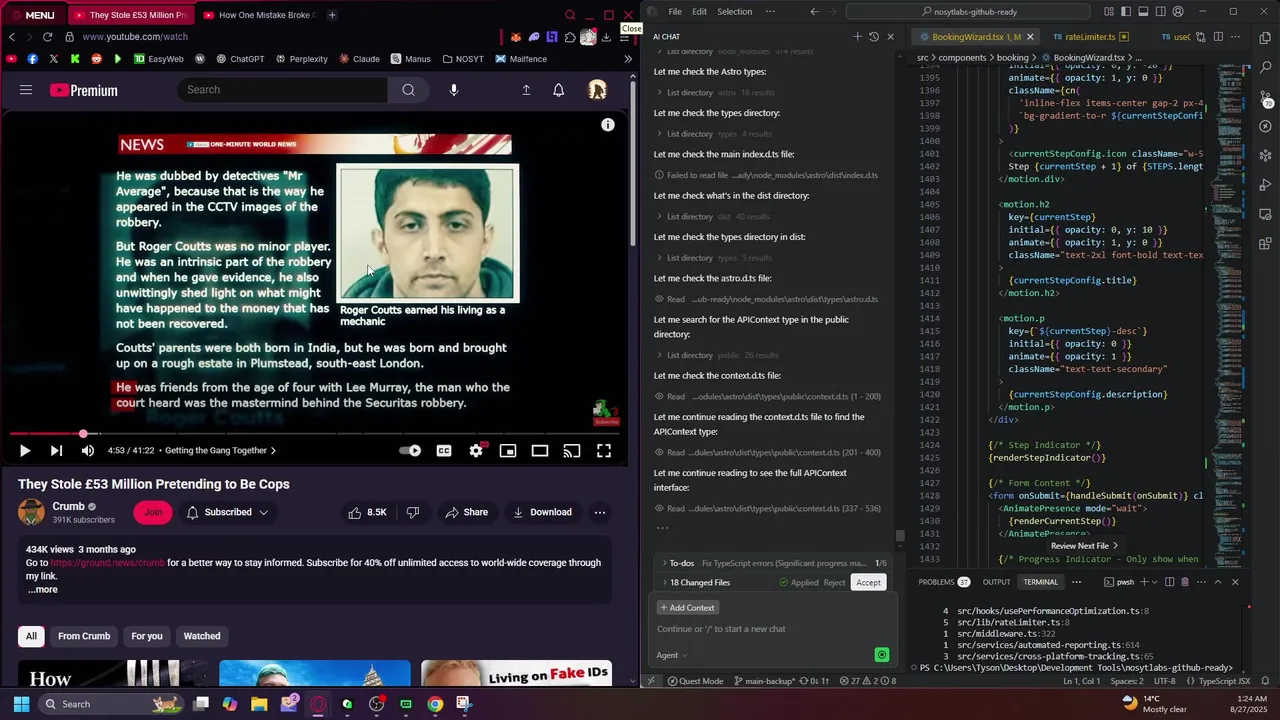Image resolution: width=1280 pixels, height=720 pixels.
Task: Open new browser tab with plus
Action: [332, 15]
